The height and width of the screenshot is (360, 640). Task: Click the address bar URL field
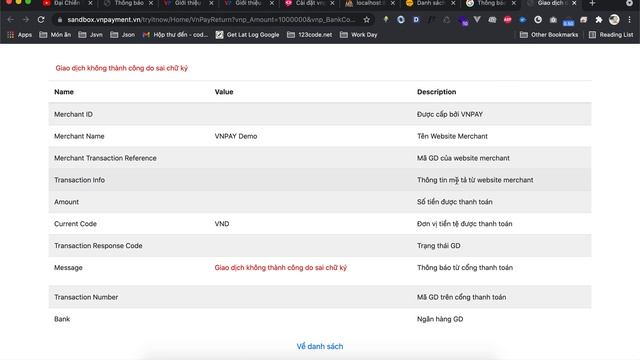pos(211,20)
